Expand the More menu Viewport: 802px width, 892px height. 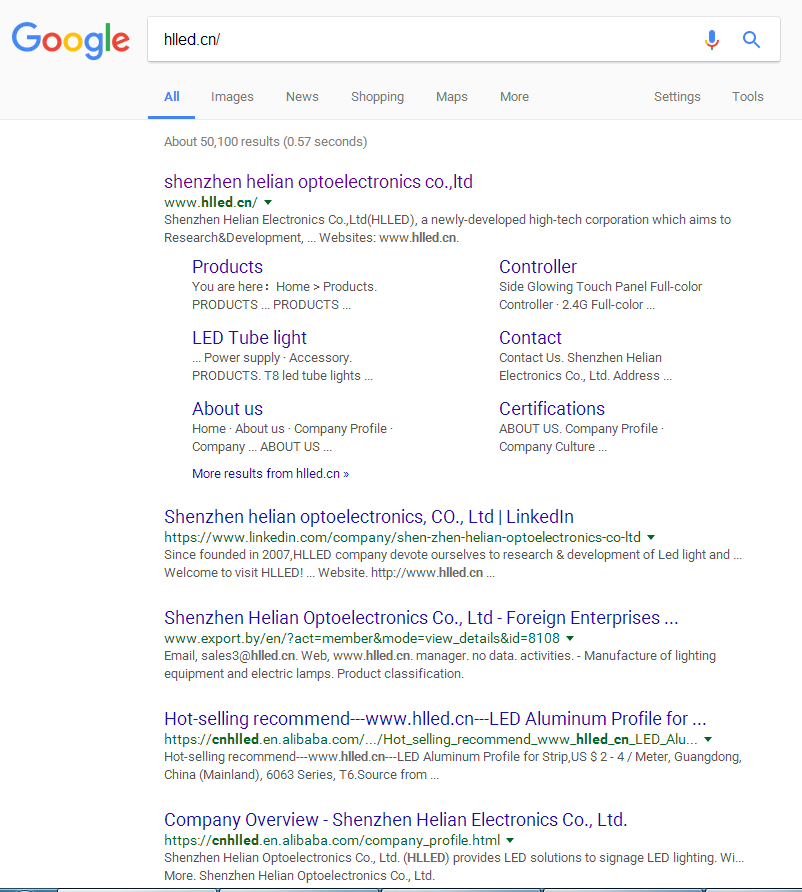[514, 97]
